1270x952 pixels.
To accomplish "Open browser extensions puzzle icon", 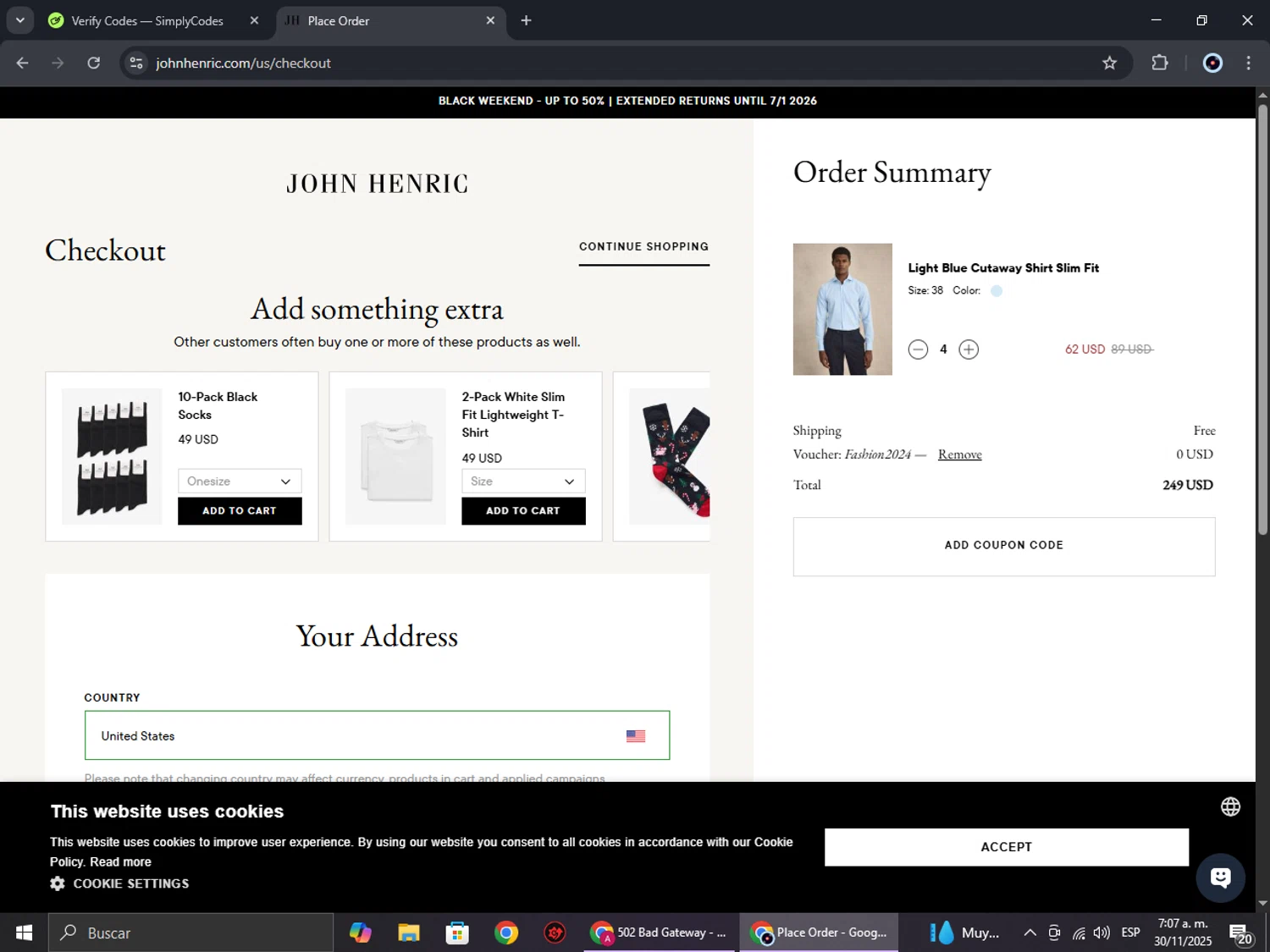I will pyautogui.click(x=1160, y=63).
